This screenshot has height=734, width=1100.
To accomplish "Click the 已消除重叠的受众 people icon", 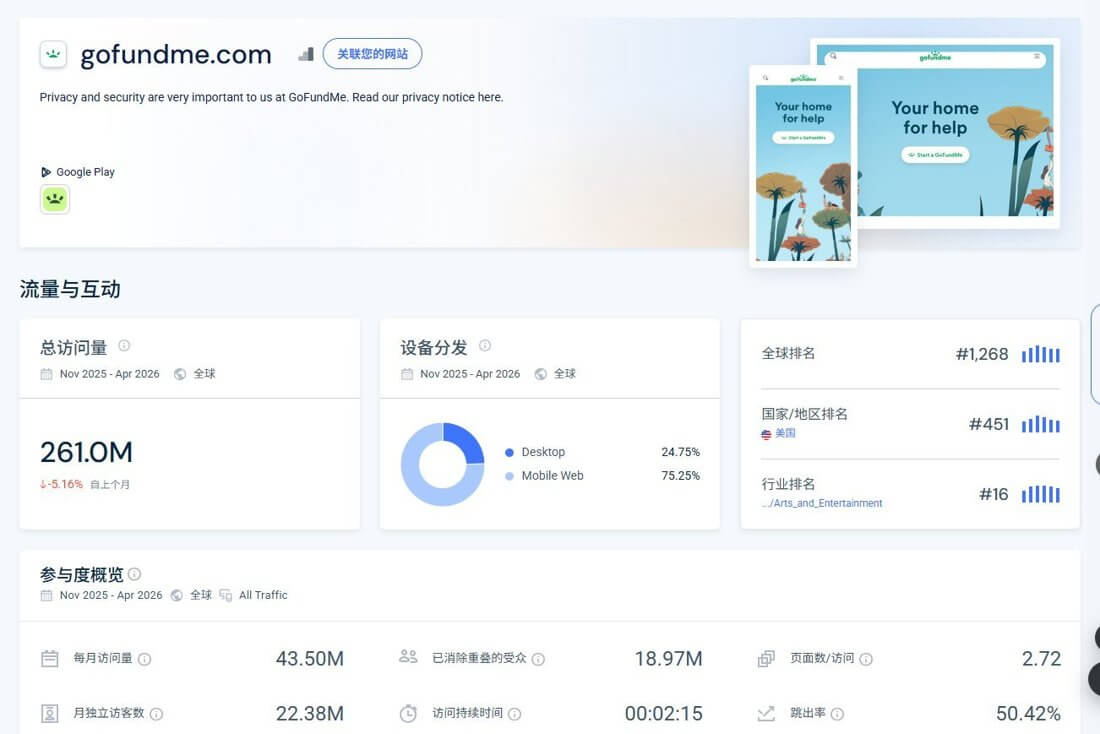I will (x=408, y=657).
